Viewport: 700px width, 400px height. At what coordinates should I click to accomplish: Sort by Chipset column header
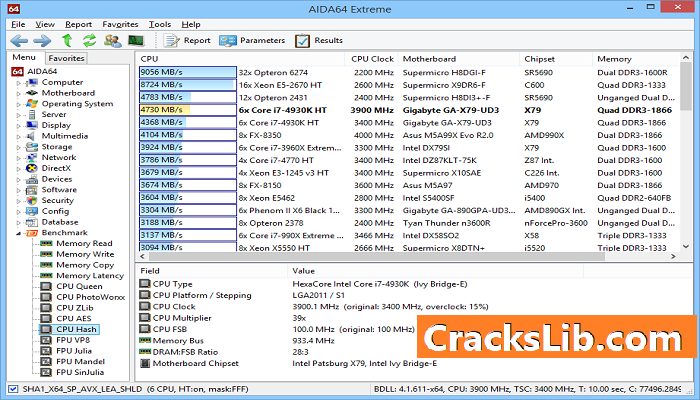556,59
